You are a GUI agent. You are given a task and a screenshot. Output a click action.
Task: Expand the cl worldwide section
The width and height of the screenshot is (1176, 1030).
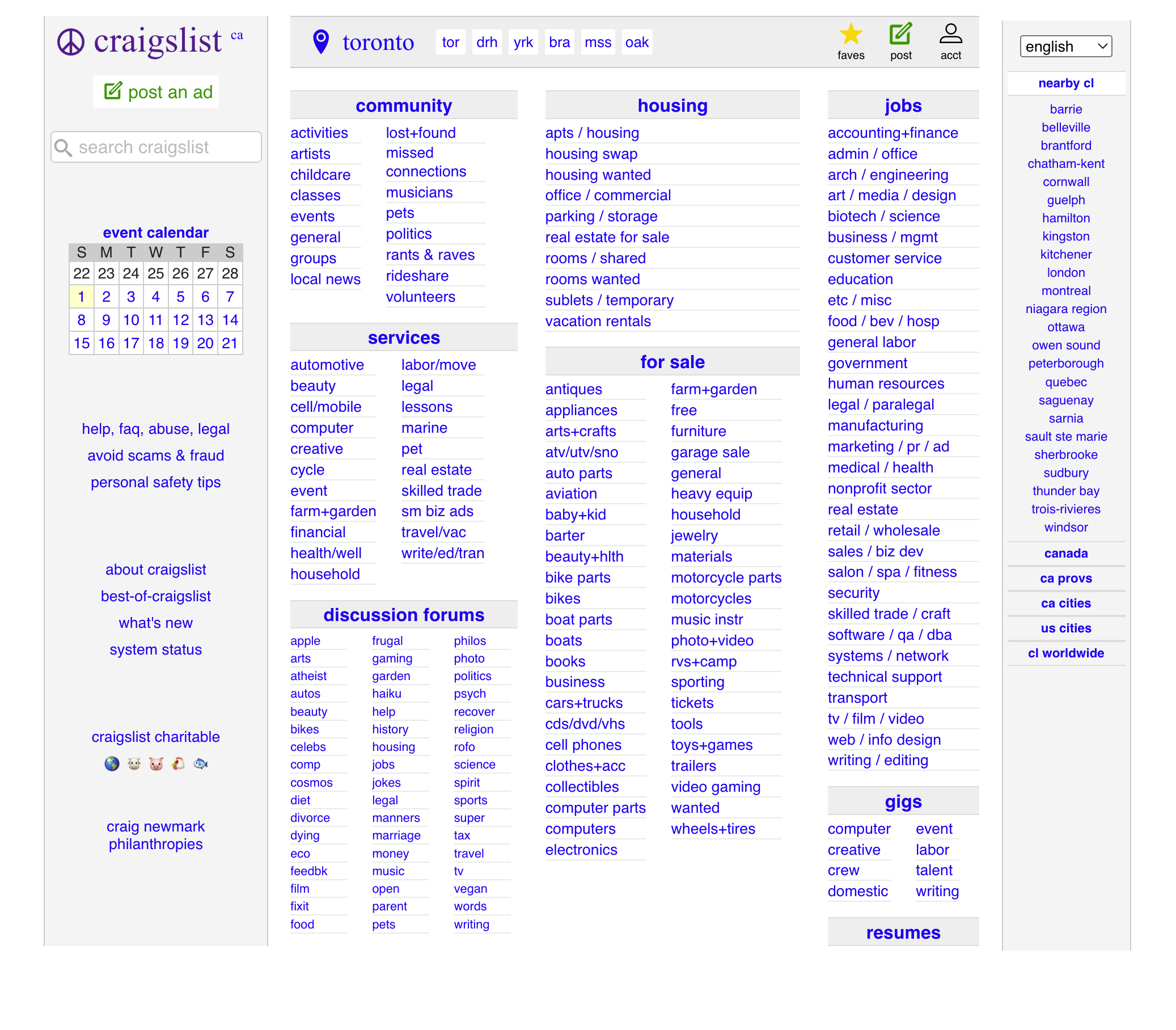point(1065,653)
